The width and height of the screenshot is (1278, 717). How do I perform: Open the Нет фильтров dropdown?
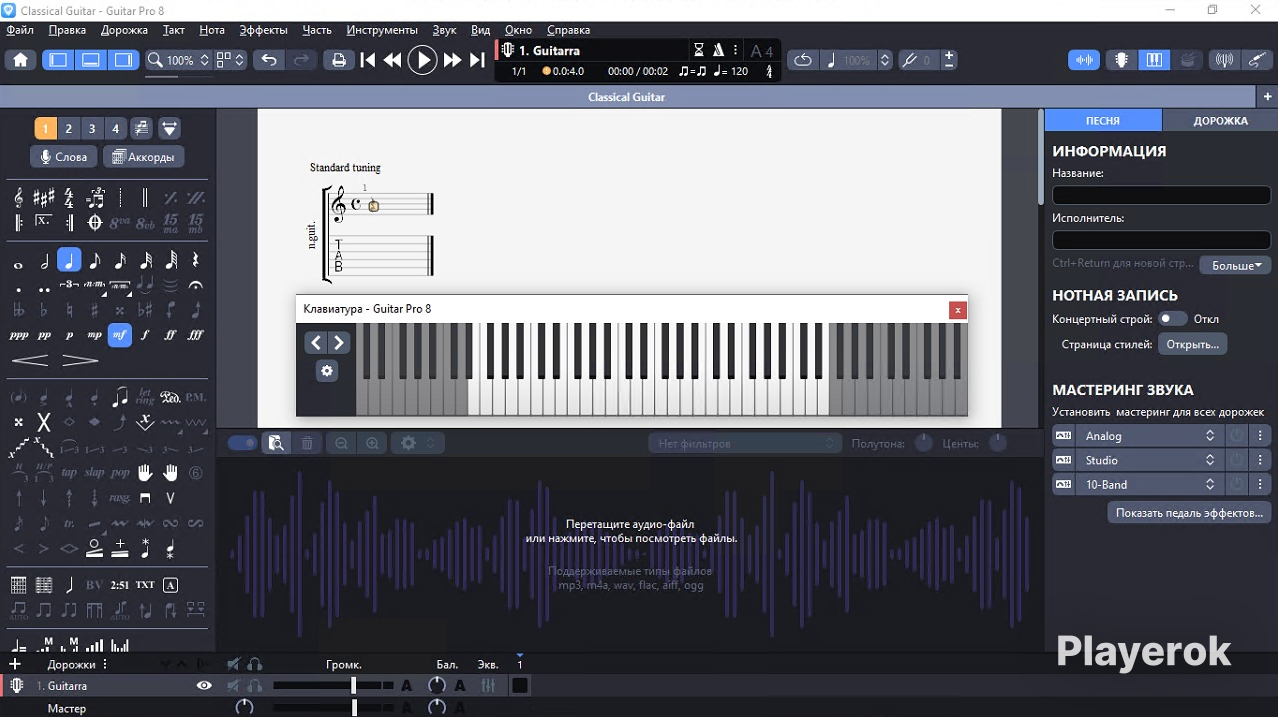[x=744, y=443]
